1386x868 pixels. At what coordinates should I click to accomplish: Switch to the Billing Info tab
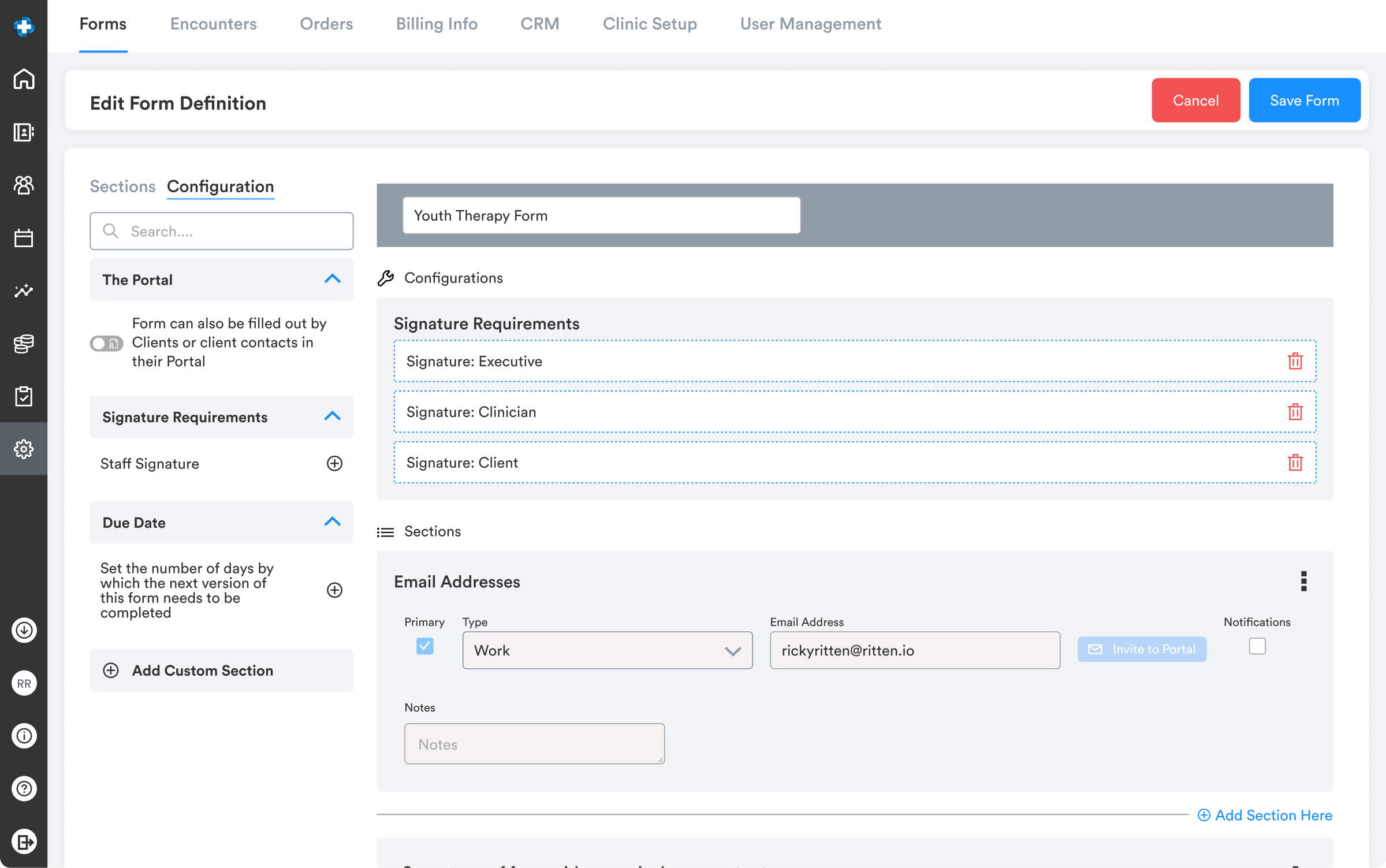point(437,24)
